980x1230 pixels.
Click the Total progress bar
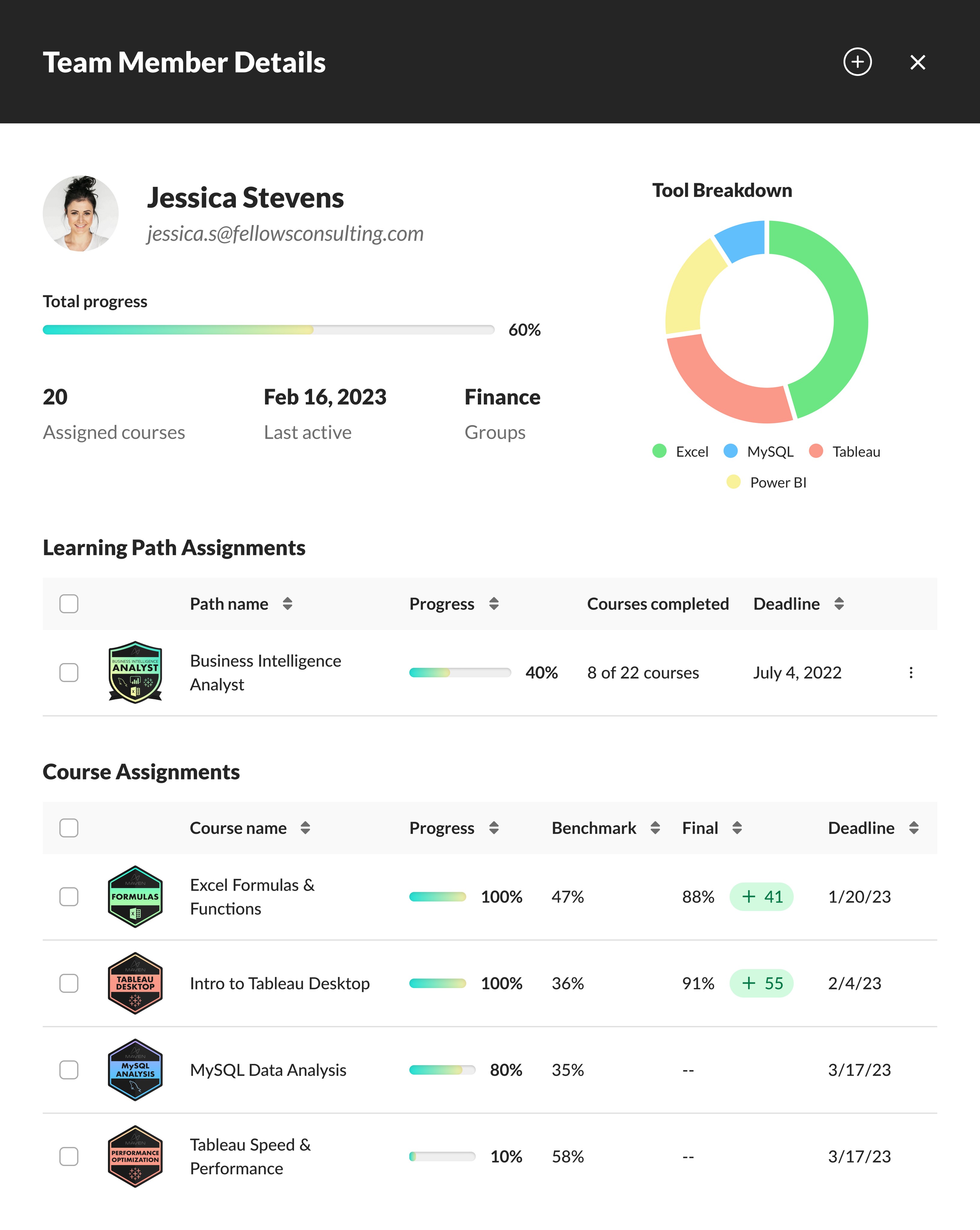click(268, 329)
